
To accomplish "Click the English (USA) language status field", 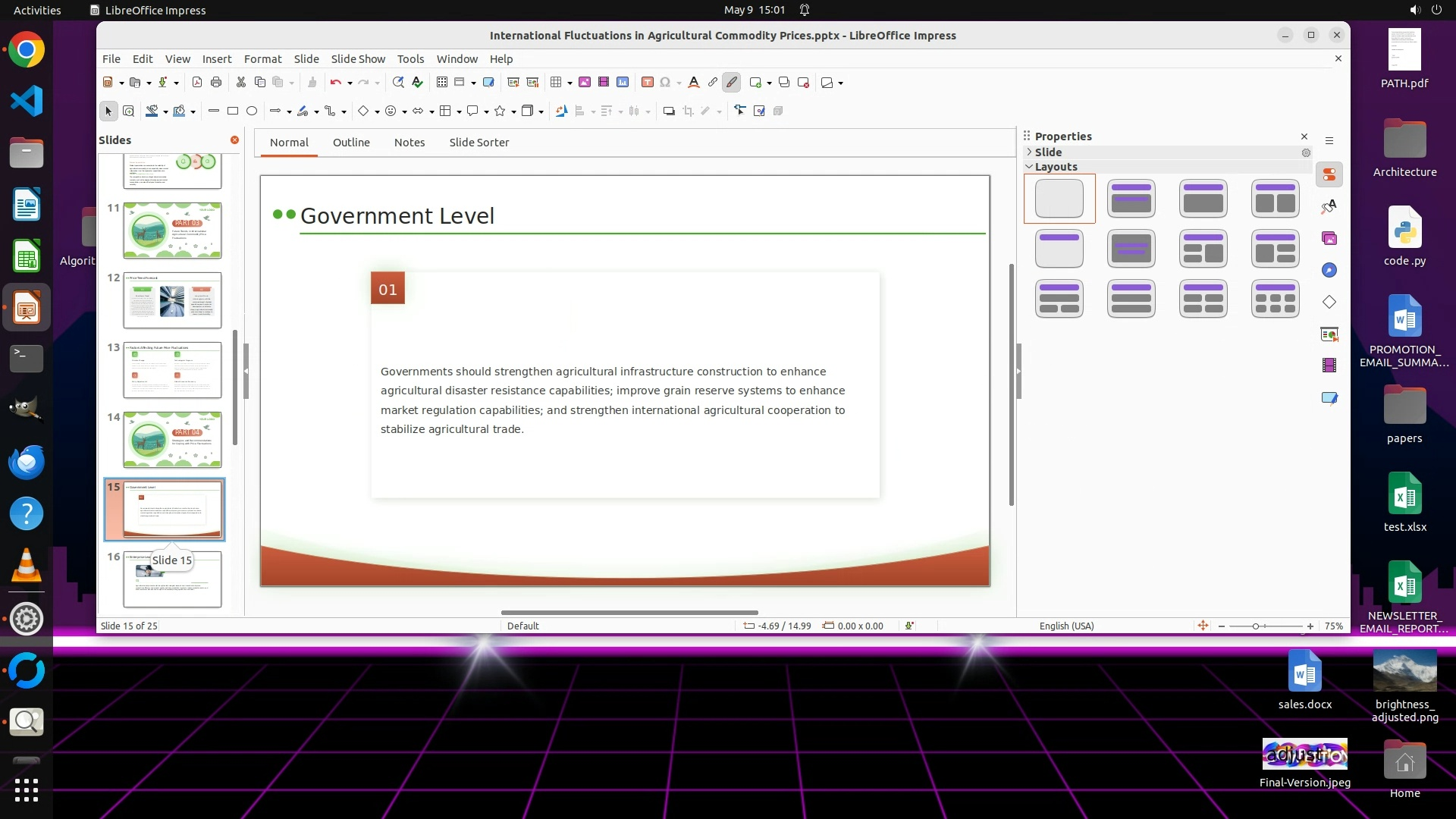I will (1066, 626).
